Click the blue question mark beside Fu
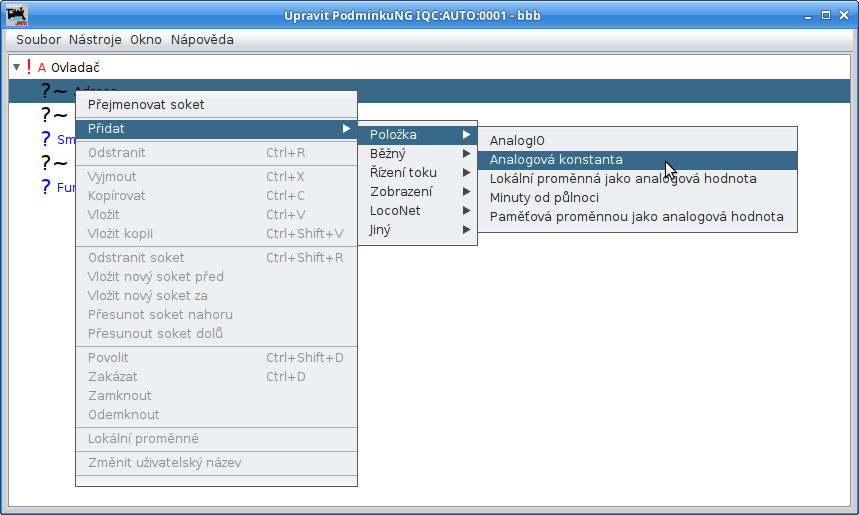Viewport: 859px width, 515px height. 46,187
